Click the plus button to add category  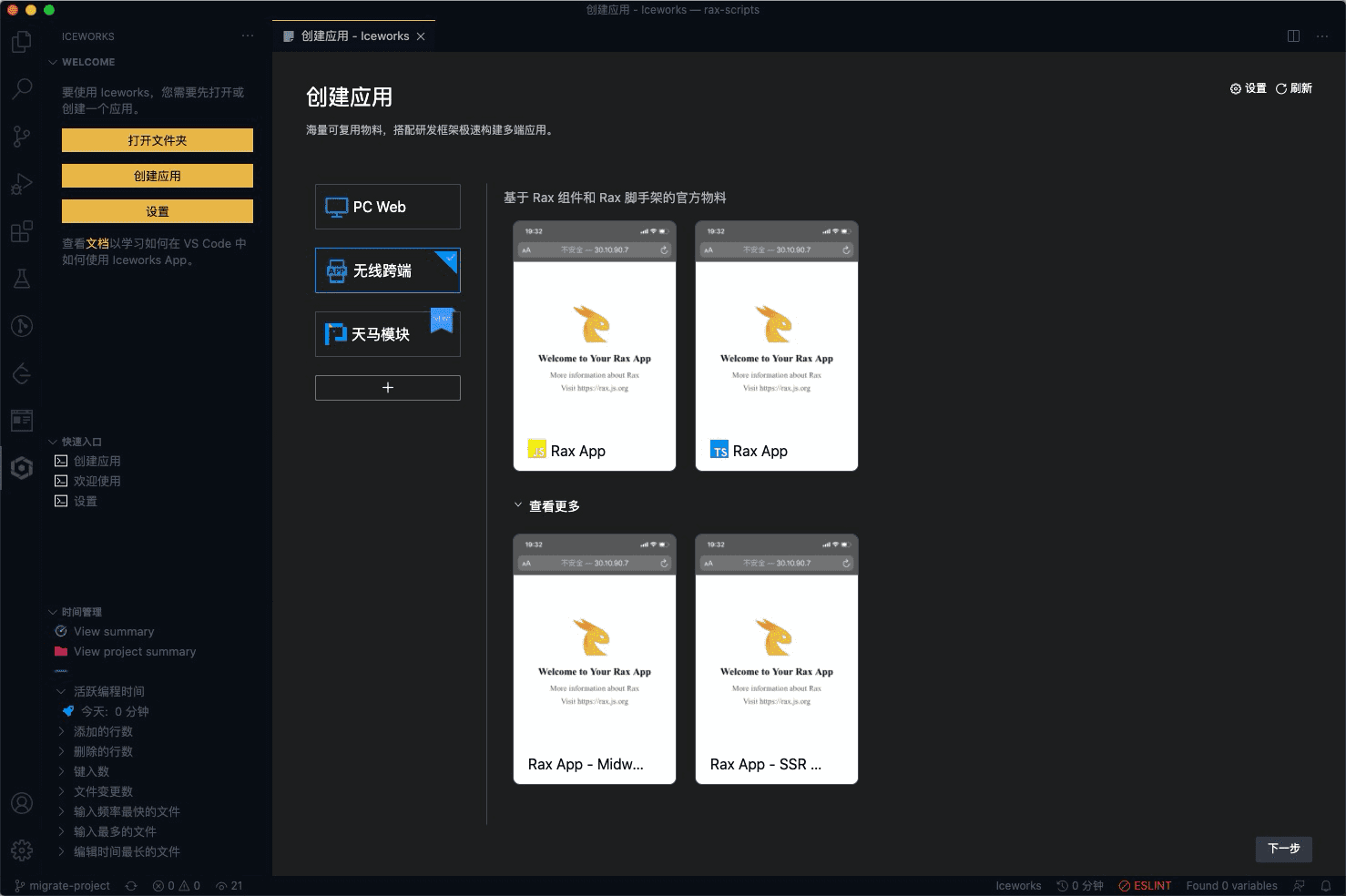tap(388, 388)
